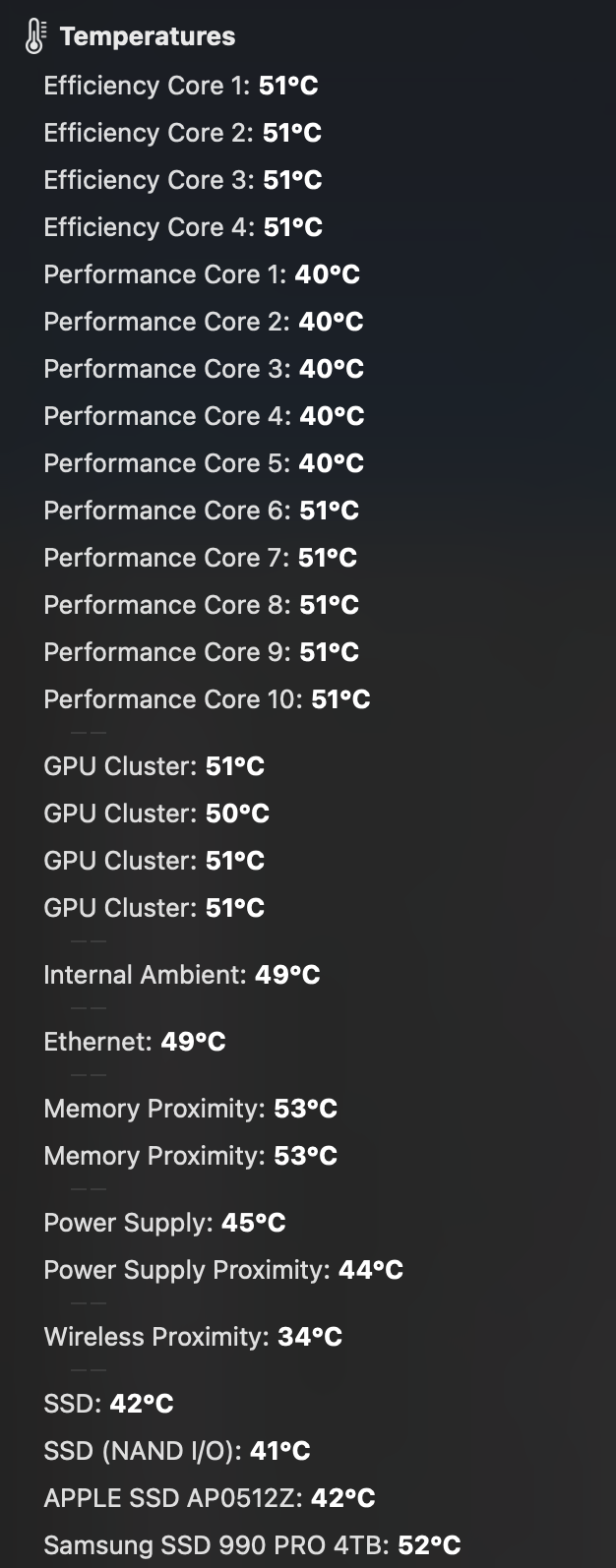Image resolution: width=616 pixels, height=1568 pixels.
Task: Select the Efficiency Core 3 temperature entry
Action: pos(182,180)
